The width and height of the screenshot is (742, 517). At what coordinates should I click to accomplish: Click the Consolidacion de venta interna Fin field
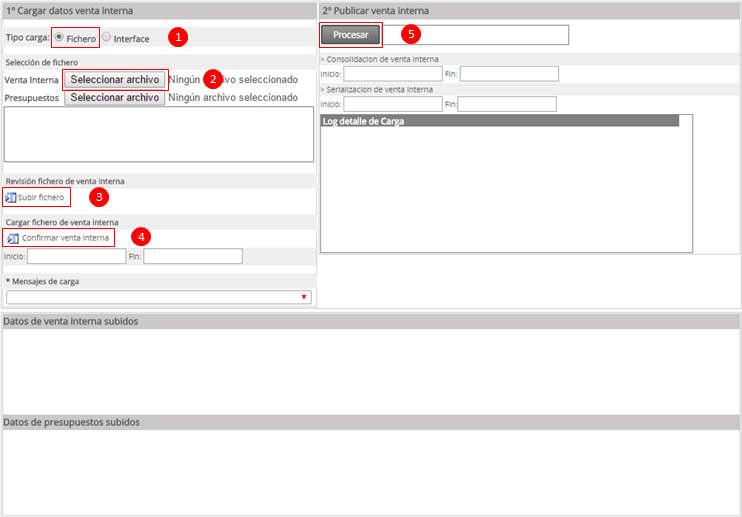click(x=509, y=74)
